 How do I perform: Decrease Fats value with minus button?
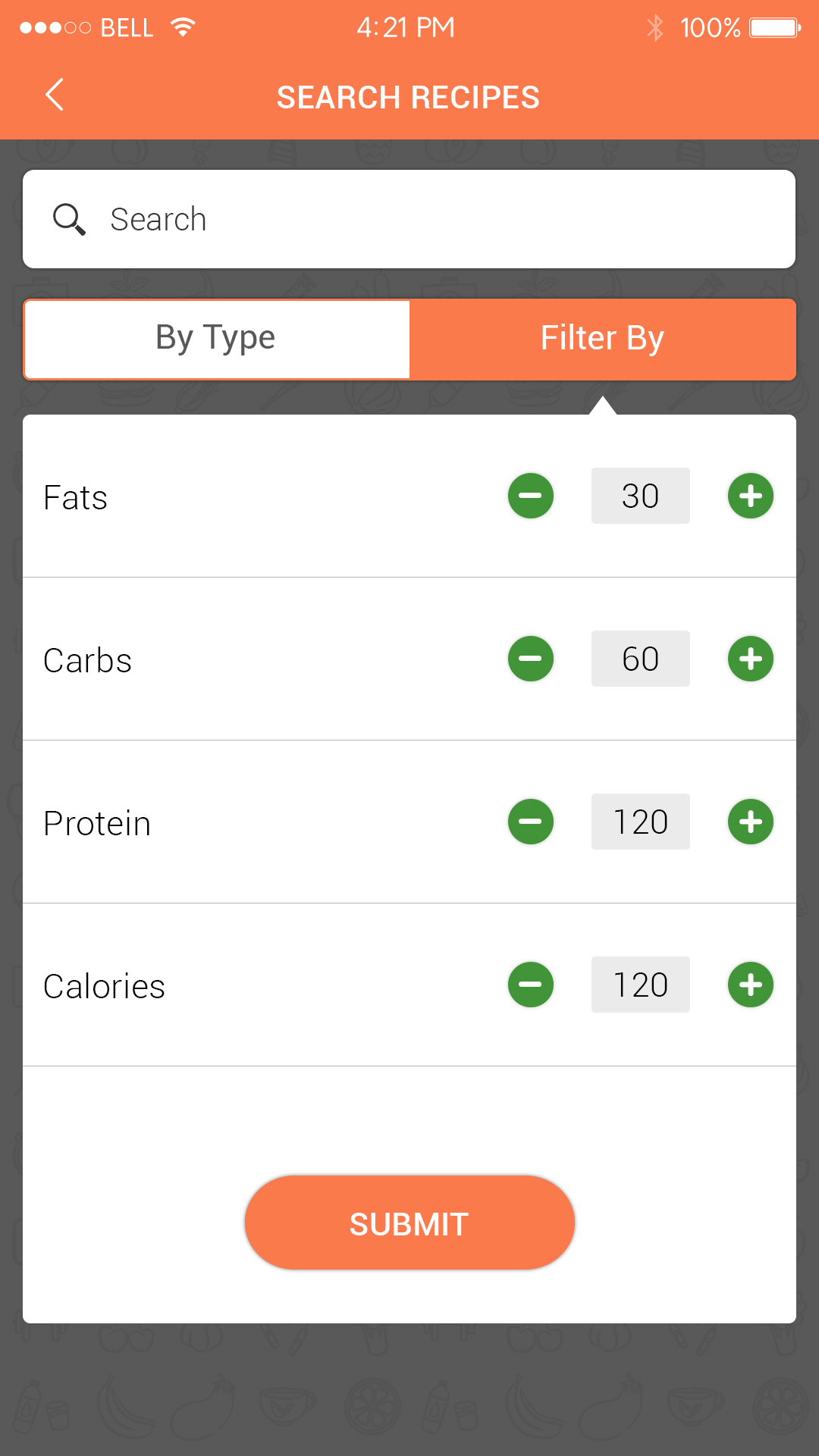531,496
